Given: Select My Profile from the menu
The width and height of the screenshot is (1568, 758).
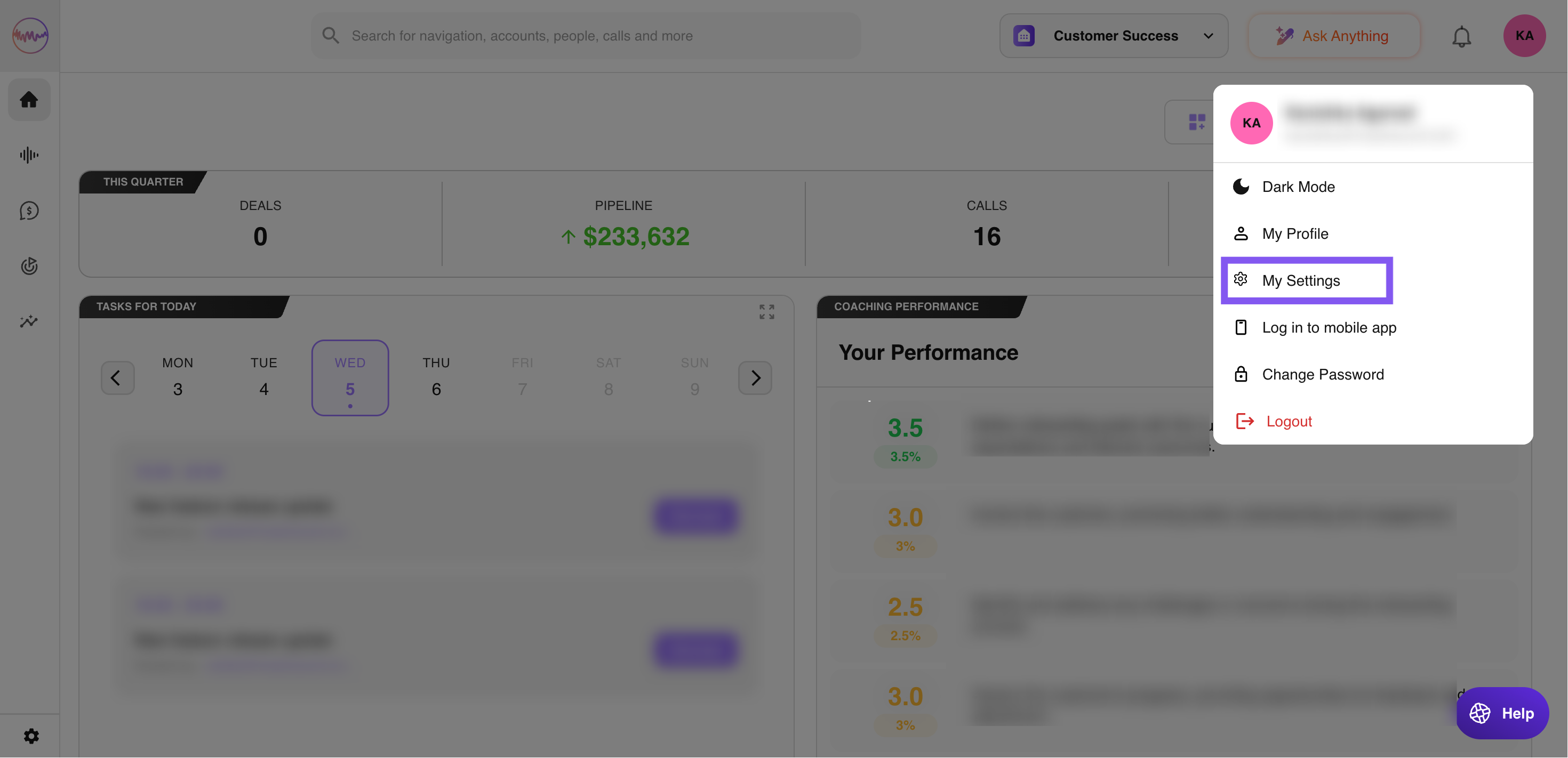Looking at the screenshot, I should coord(1295,233).
